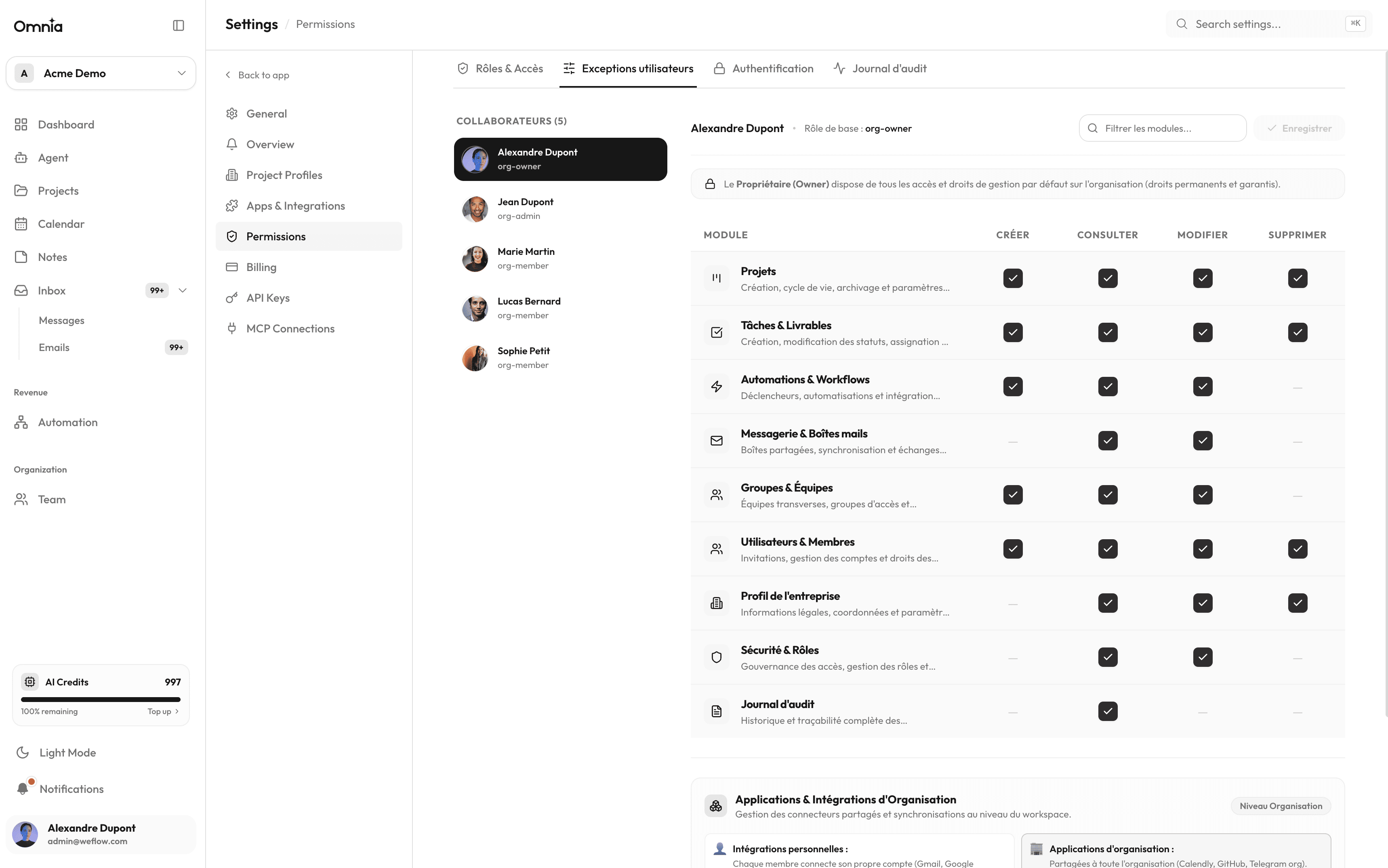This screenshot has width=1388, height=868.
Task: Click the Automations & Workflows lightning icon
Action: pos(716,387)
